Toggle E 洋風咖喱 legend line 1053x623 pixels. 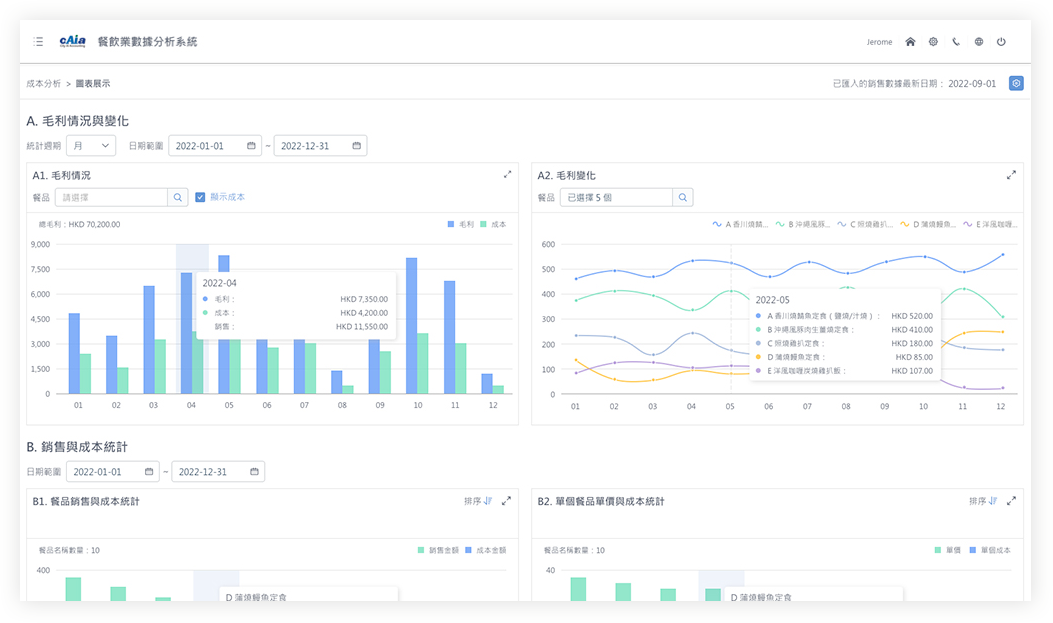pyautogui.click(x=991, y=224)
